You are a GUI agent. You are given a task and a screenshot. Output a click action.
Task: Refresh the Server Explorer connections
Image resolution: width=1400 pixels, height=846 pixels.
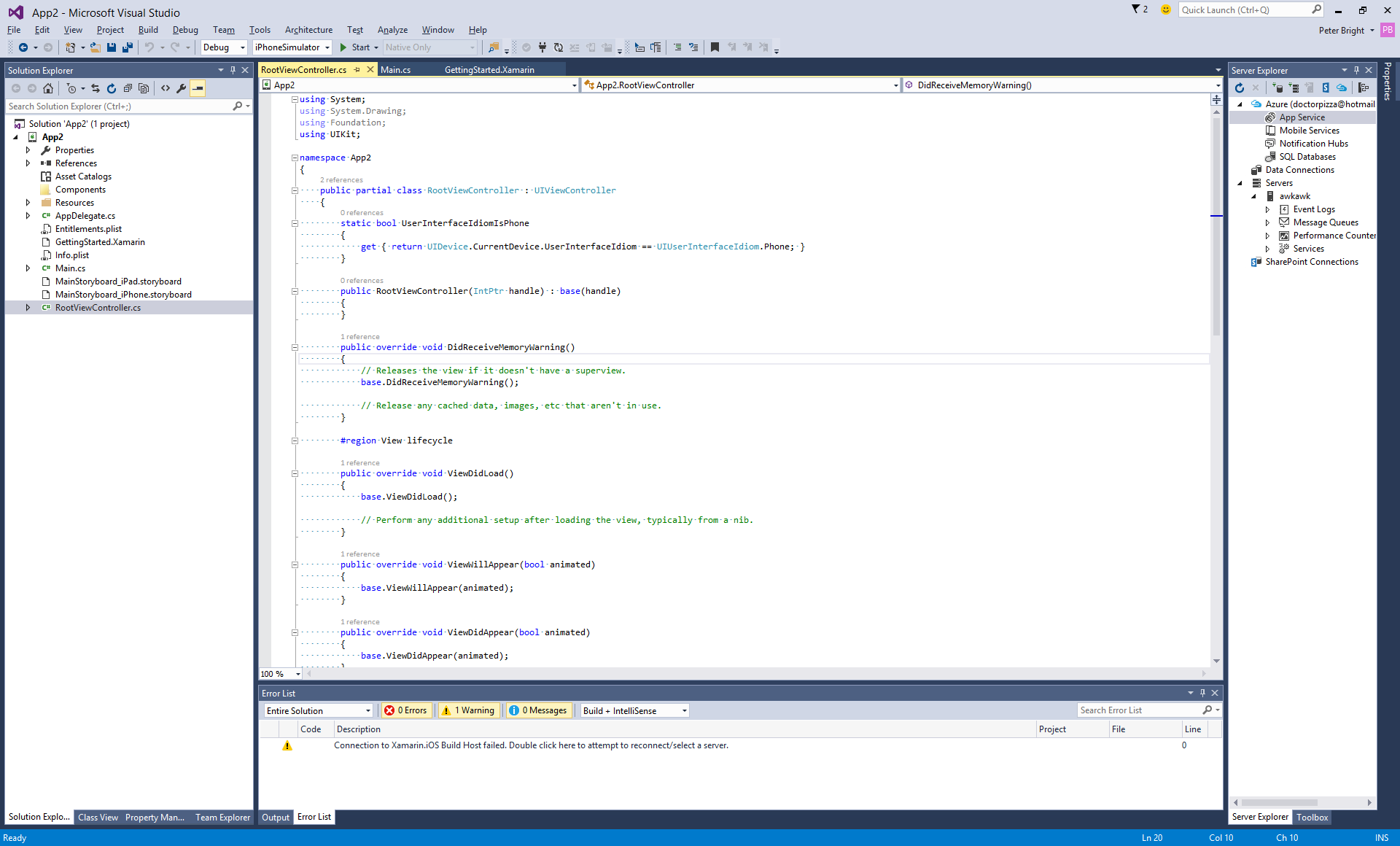[1240, 88]
